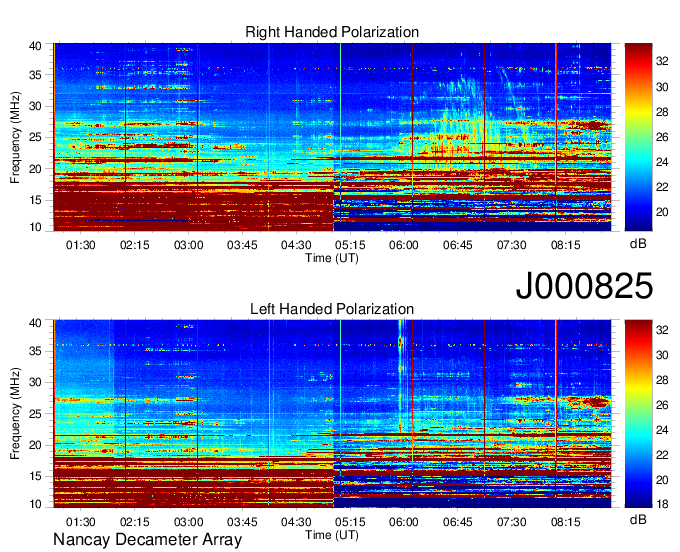
Task: Click the 01:30 tick on the lower time axis
Action: [81, 522]
